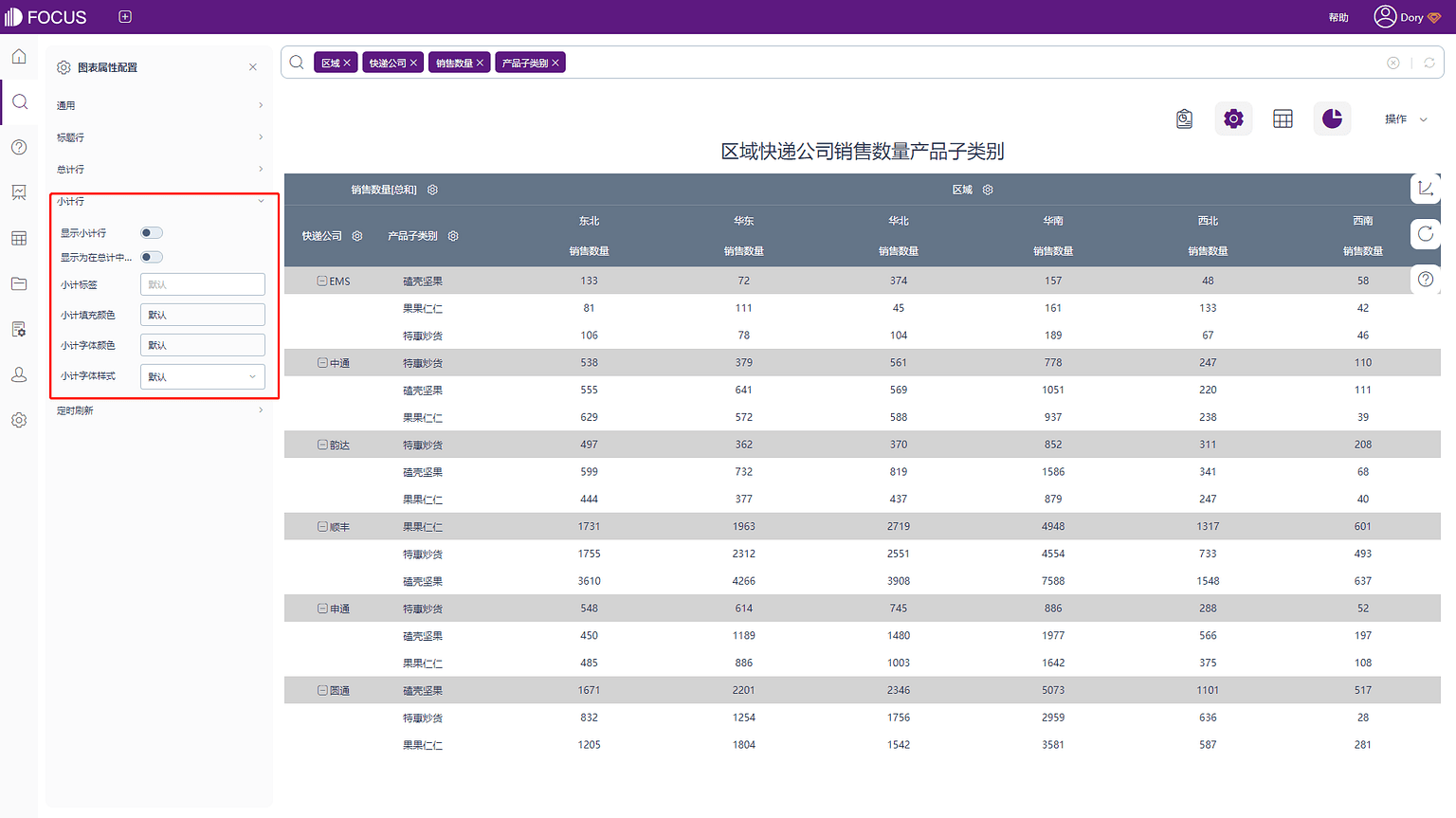The width and height of the screenshot is (1456, 818).
Task: Click the FOCUS logo
Action: (x=45, y=17)
